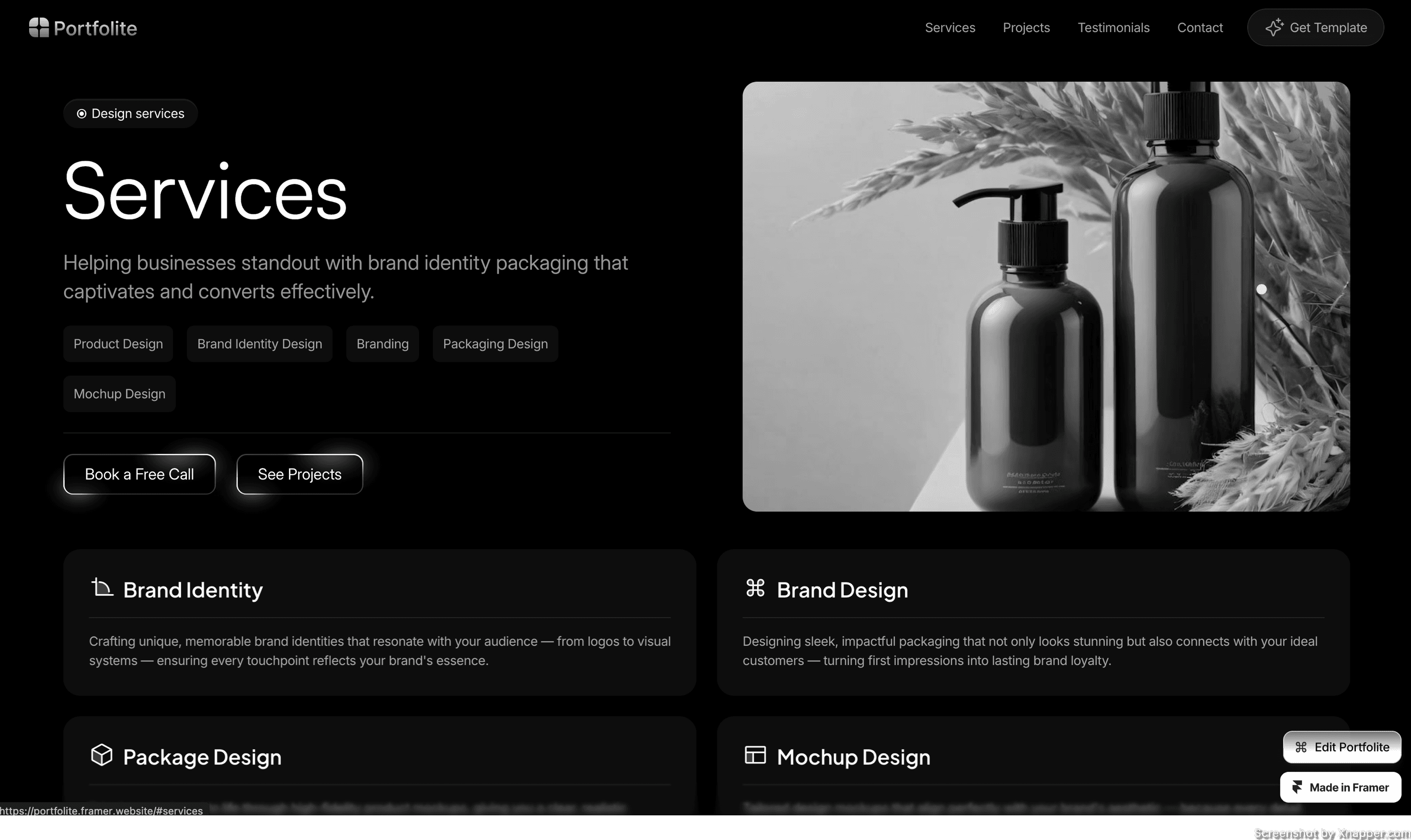
Task: Select the Packaging Design tag
Action: click(x=495, y=344)
